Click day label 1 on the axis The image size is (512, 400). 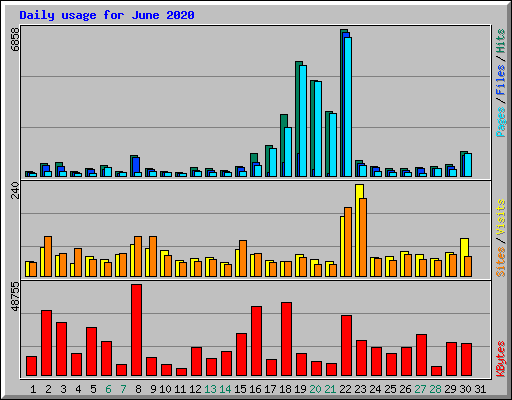tap(33, 389)
